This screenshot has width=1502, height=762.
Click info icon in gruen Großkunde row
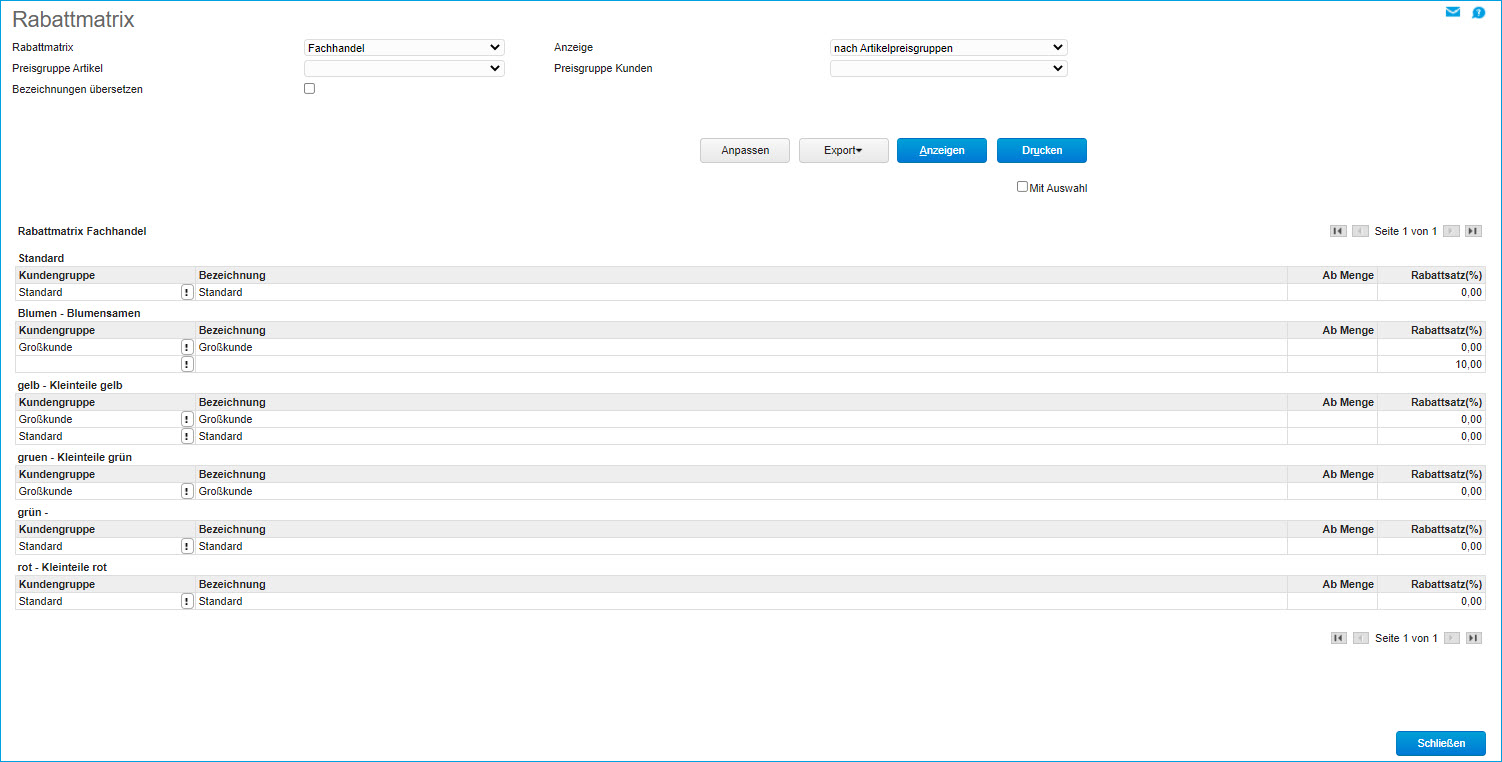(x=187, y=491)
